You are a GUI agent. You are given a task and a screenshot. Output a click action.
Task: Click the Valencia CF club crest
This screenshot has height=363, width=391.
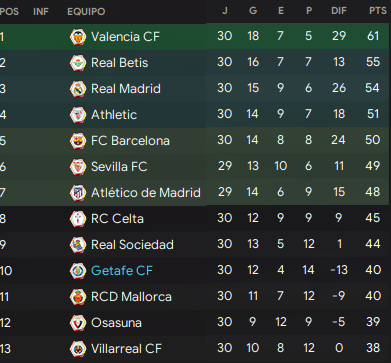point(78,37)
